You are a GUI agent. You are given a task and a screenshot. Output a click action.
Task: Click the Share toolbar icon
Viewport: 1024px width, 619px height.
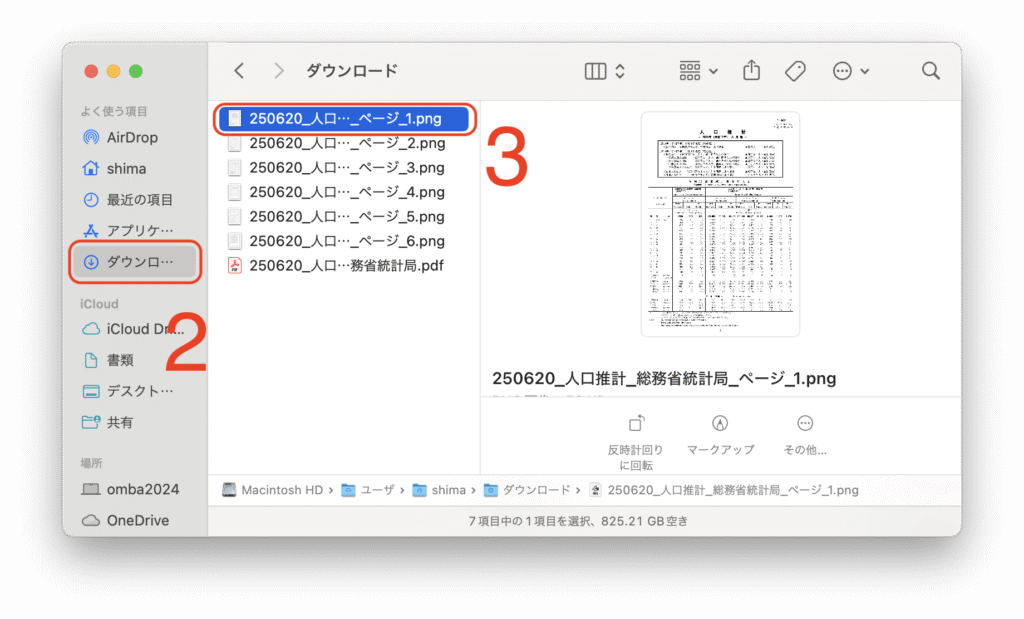pos(752,70)
